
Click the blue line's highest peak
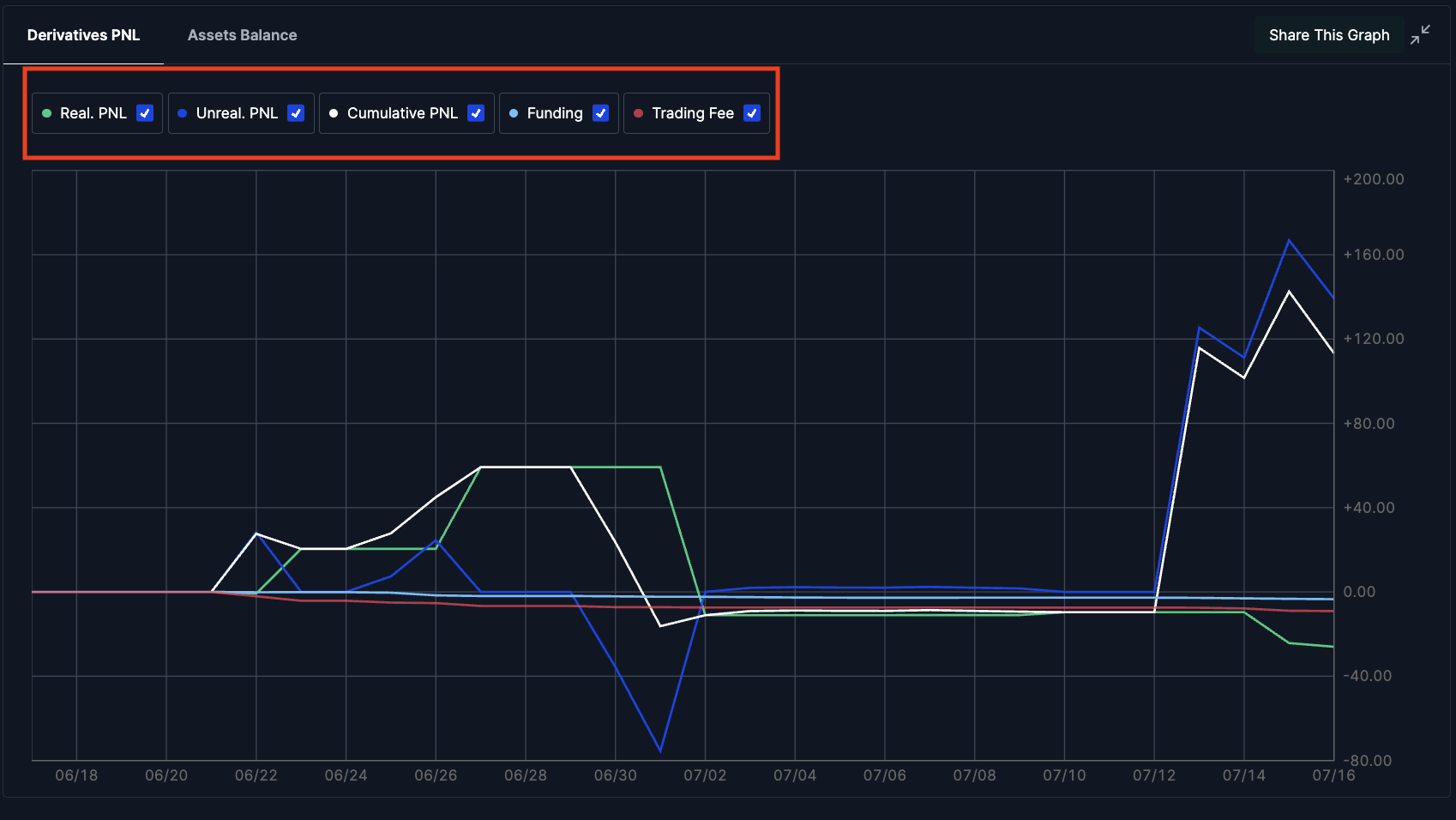(x=1289, y=240)
